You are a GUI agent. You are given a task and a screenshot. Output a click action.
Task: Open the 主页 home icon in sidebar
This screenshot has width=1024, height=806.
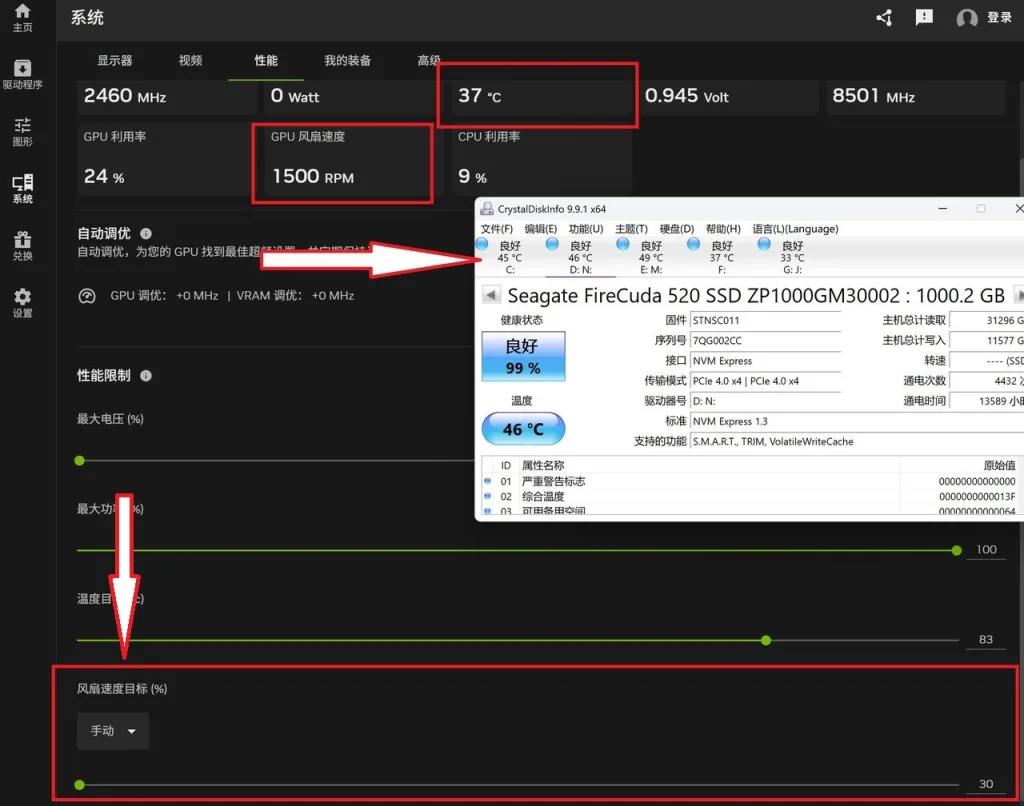[22, 18]
